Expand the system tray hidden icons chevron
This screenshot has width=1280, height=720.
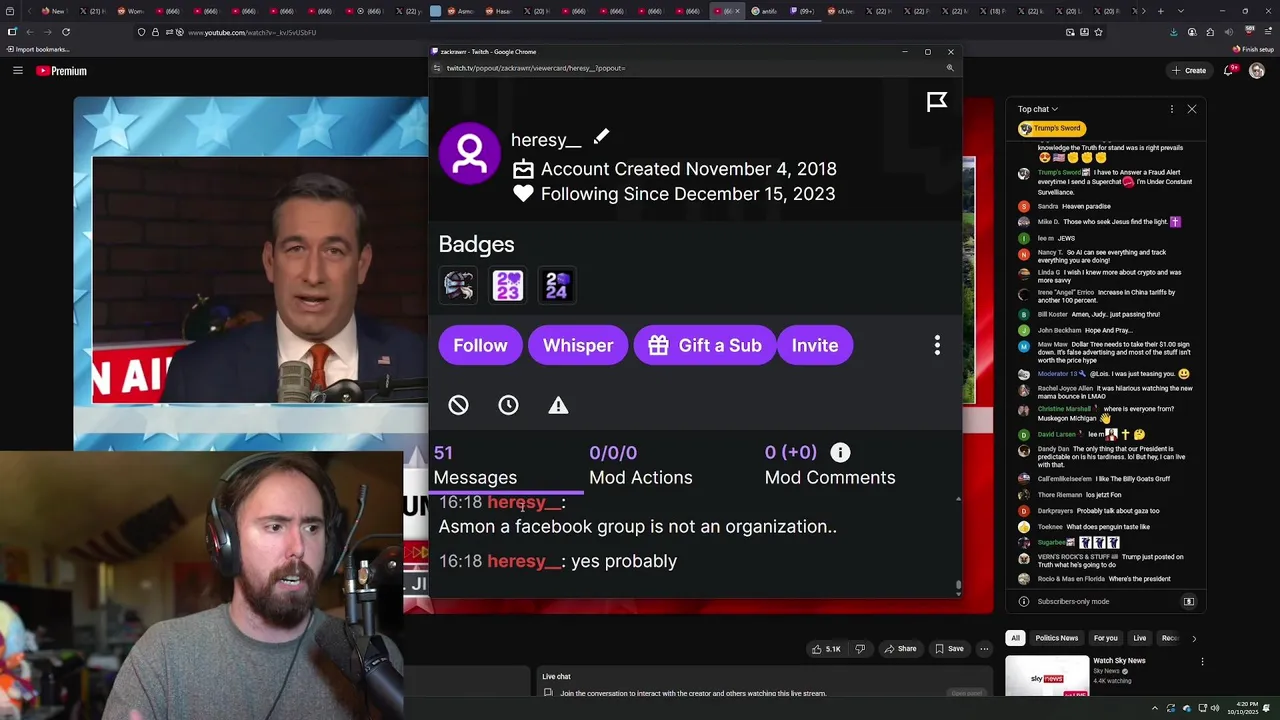point(1154,709)
